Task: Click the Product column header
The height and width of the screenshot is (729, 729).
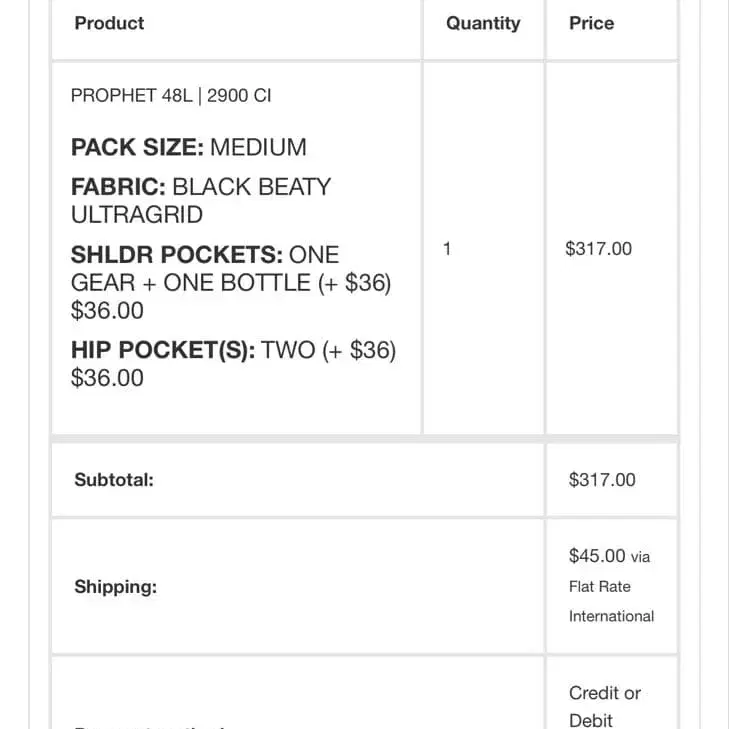Action: tap(109, 23)
